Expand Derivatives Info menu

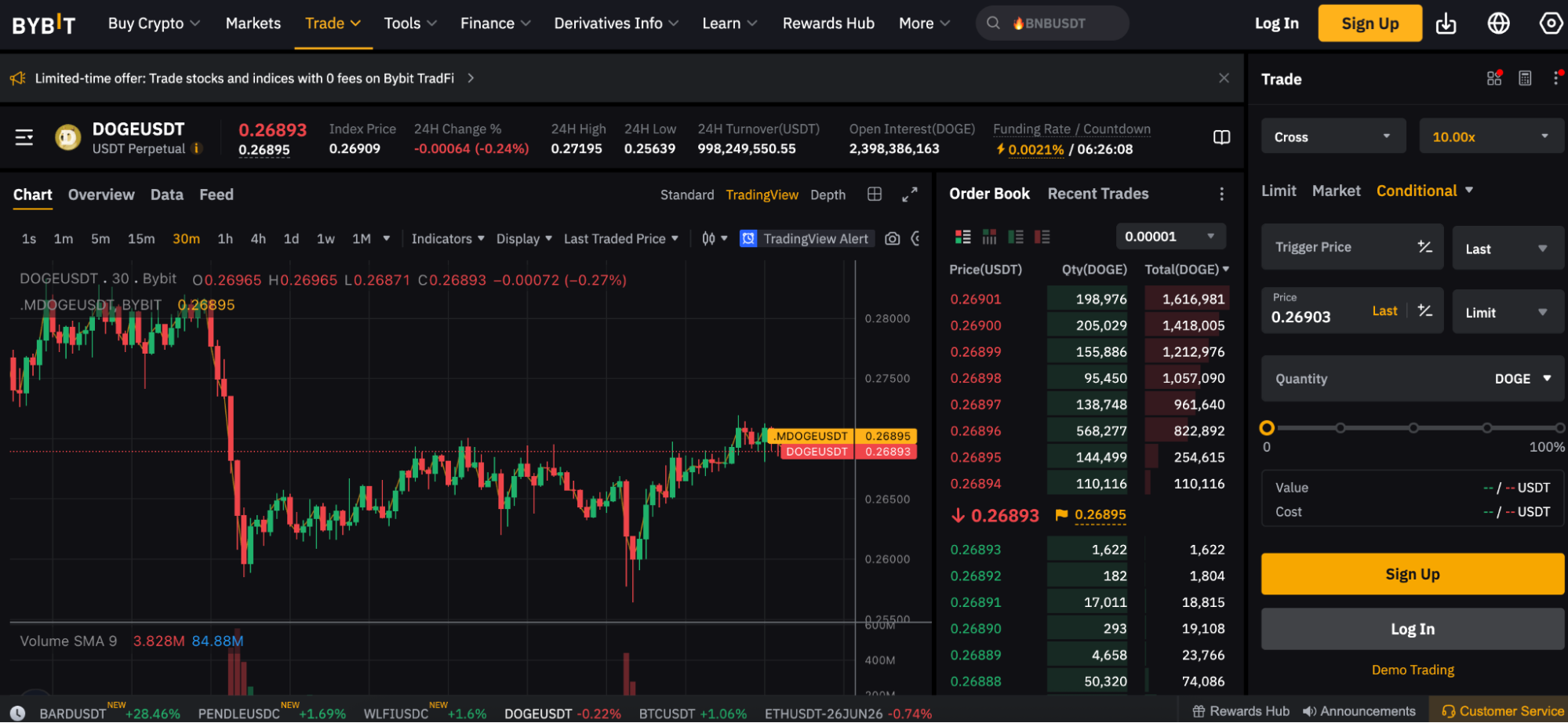coord(617,24)
